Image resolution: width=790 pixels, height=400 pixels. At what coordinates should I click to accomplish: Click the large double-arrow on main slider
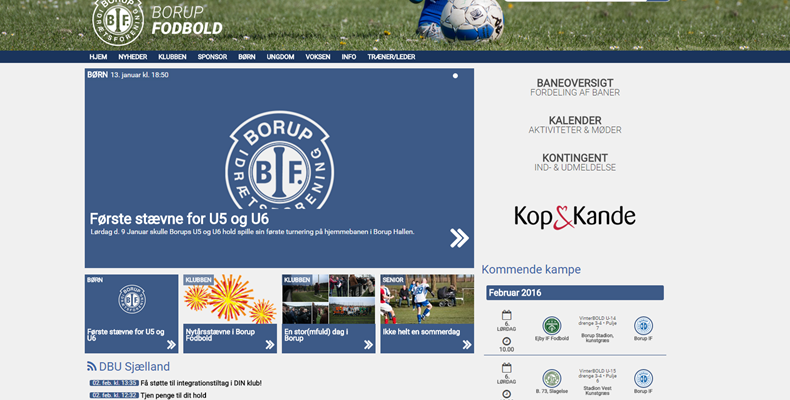[459, 237]
